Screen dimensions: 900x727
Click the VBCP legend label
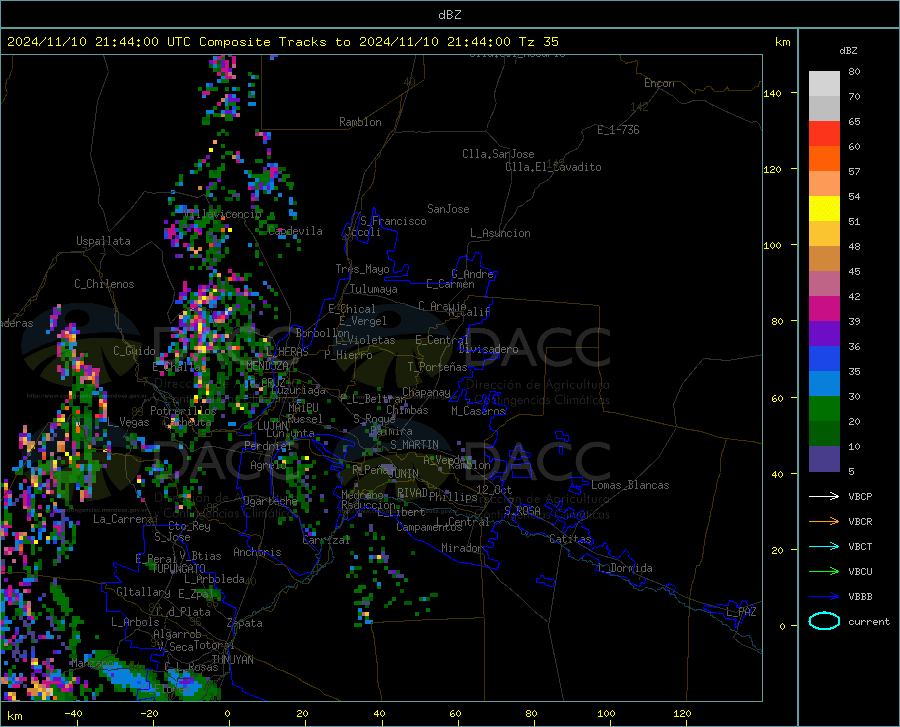(860, 496)
